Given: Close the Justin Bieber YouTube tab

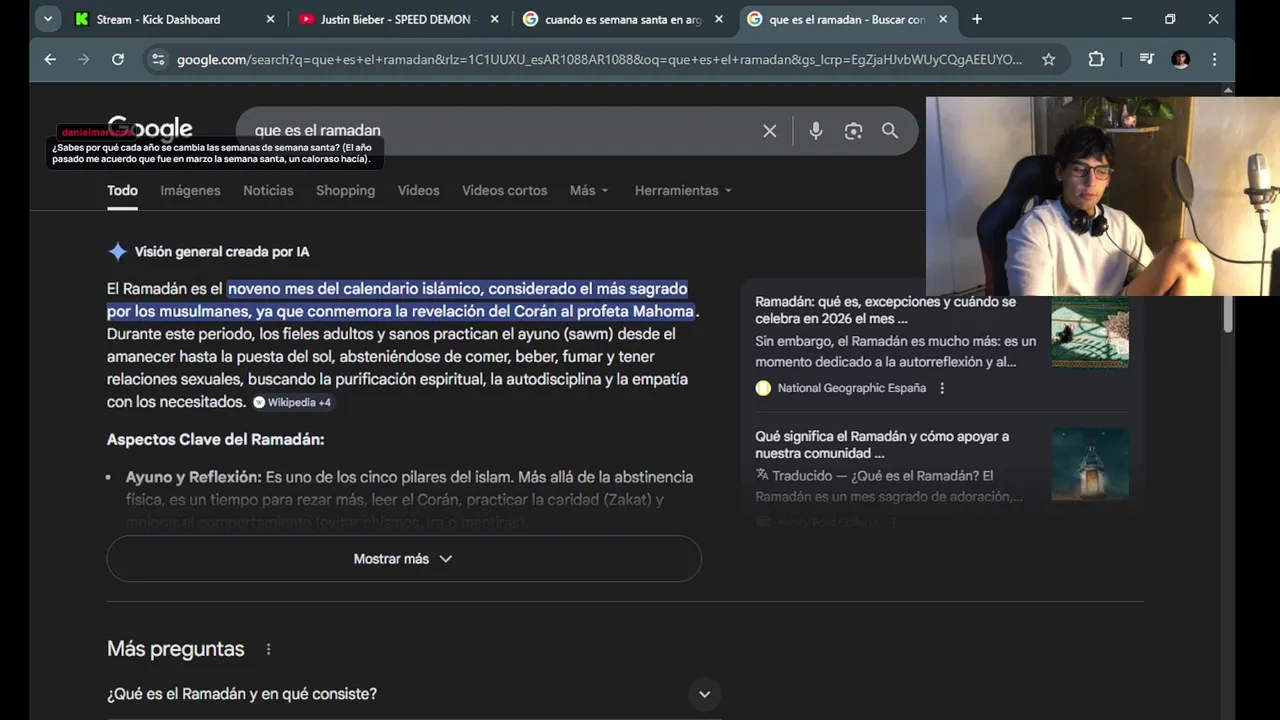Looking at the screenshot, I should coord(494,19).
